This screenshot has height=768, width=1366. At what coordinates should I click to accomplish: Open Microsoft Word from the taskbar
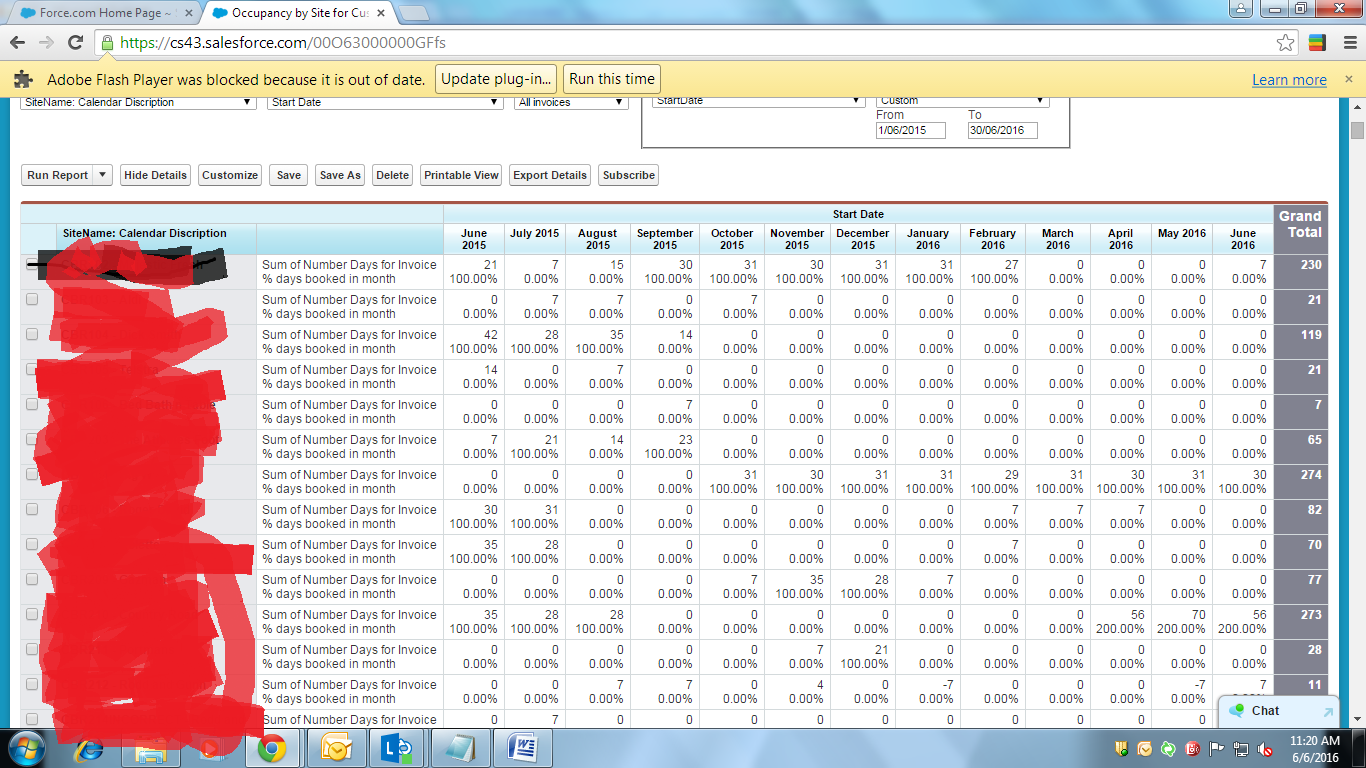(x=522, y=748)
